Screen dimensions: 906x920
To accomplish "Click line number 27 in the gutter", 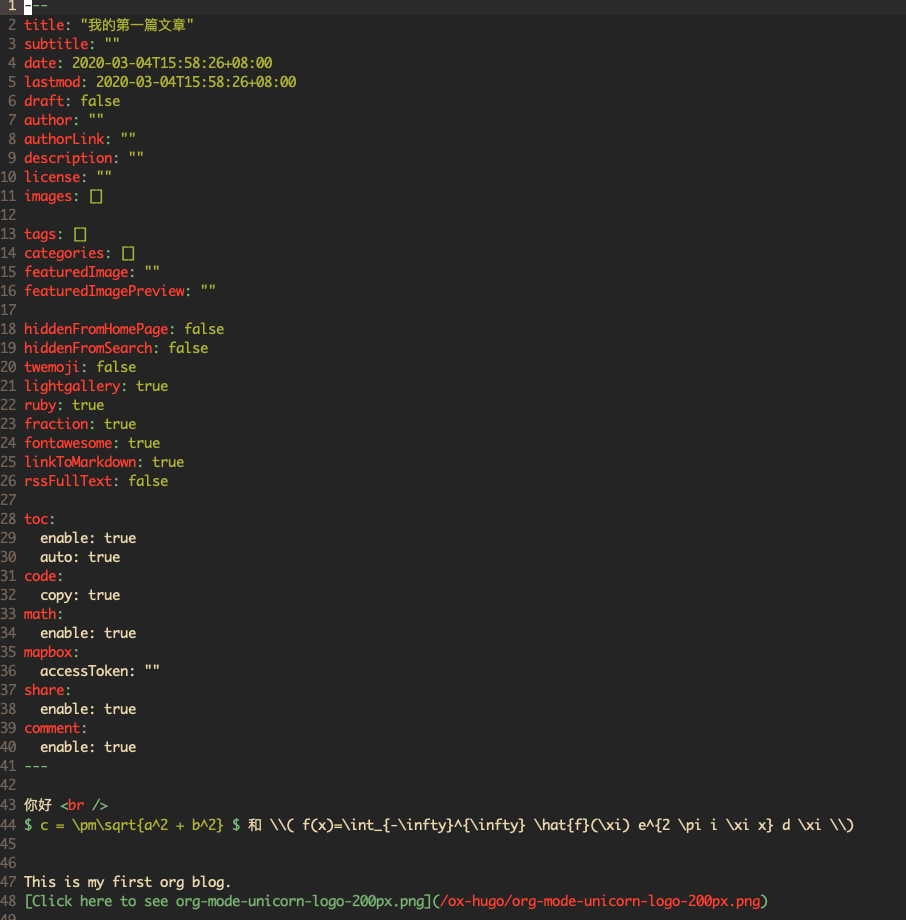I will (x=8, y=500).
